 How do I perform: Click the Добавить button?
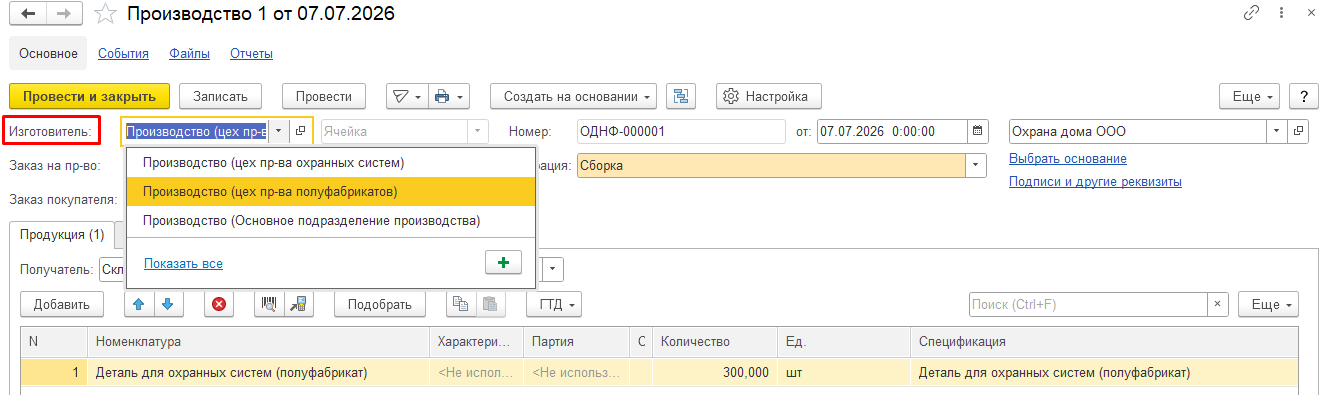pos(61,304)
